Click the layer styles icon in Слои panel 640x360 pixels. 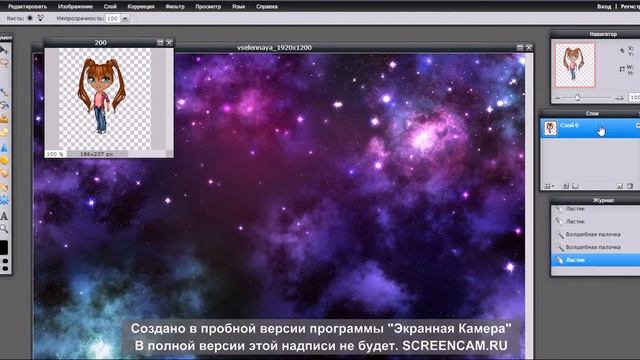point(575,186)
